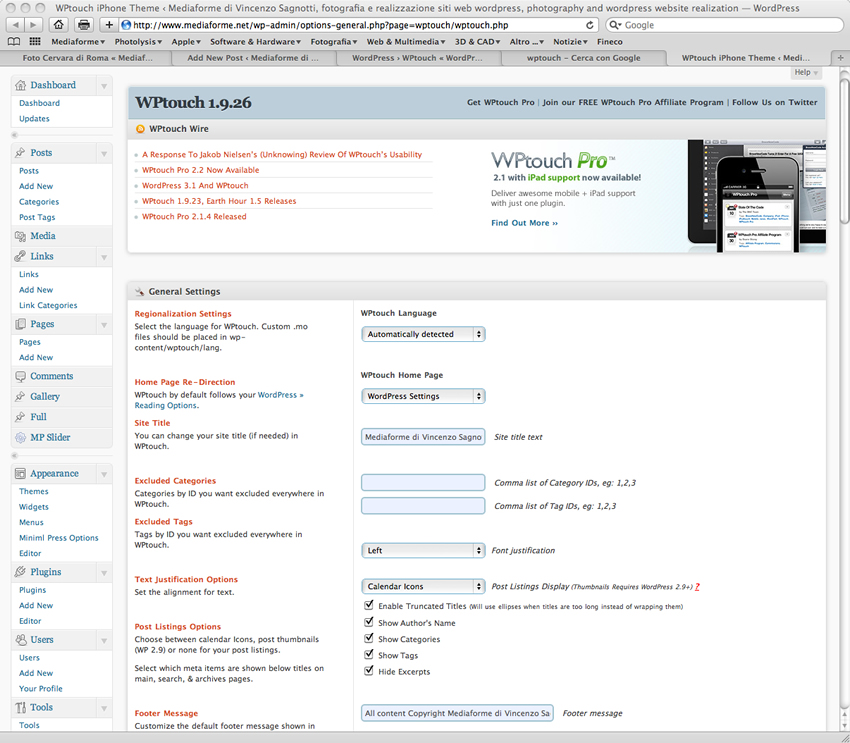
Task: Click the Reading Options link
Action: pyautogui.click(x=166, y=405)
